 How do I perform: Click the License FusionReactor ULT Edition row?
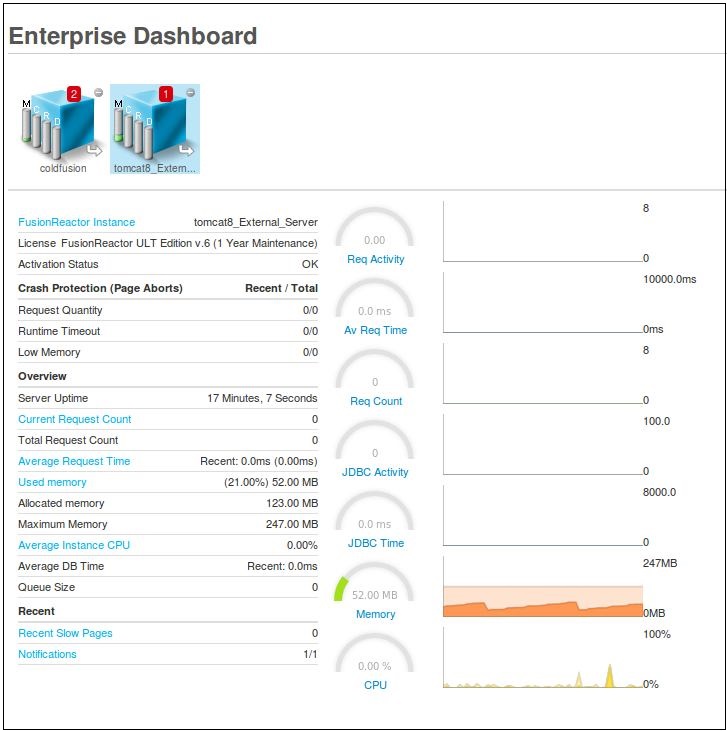tap(168, 243)
